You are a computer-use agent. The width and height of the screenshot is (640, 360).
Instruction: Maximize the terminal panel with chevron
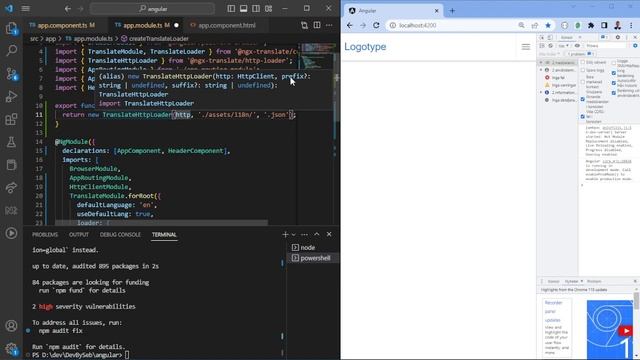coord(317,234)
